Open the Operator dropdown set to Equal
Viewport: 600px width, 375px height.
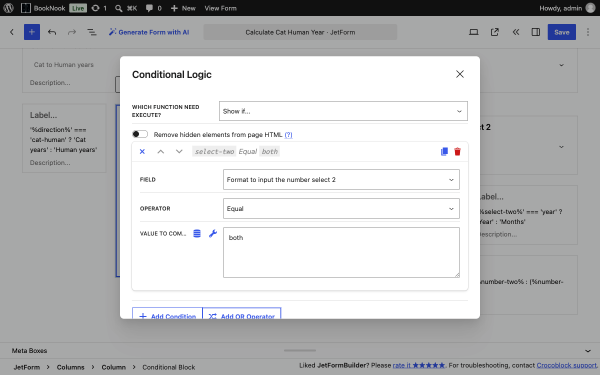341,209
